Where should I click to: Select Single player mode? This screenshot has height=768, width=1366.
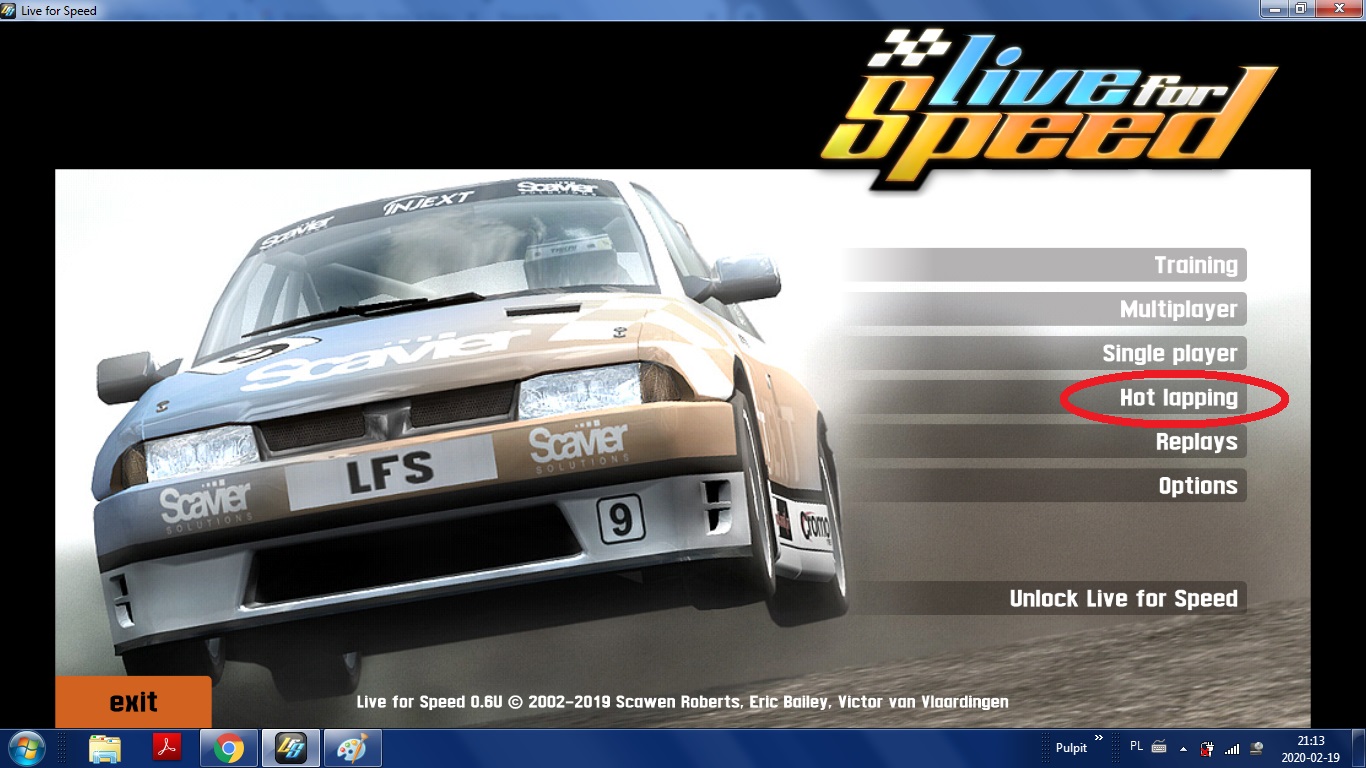pyautogui.click(x=1045, y=353)
